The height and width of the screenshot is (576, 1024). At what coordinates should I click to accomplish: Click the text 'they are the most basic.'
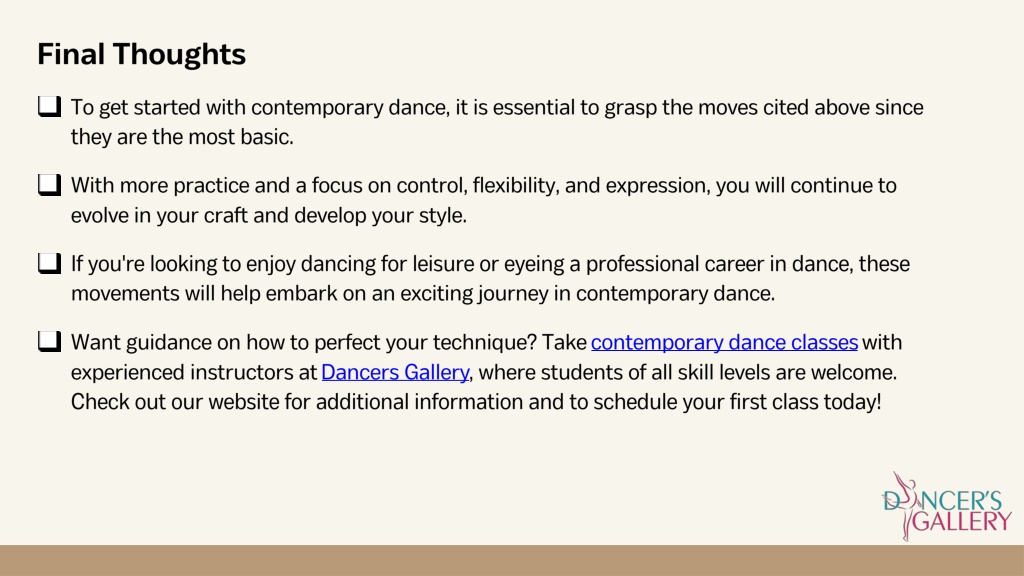[182, 137]
